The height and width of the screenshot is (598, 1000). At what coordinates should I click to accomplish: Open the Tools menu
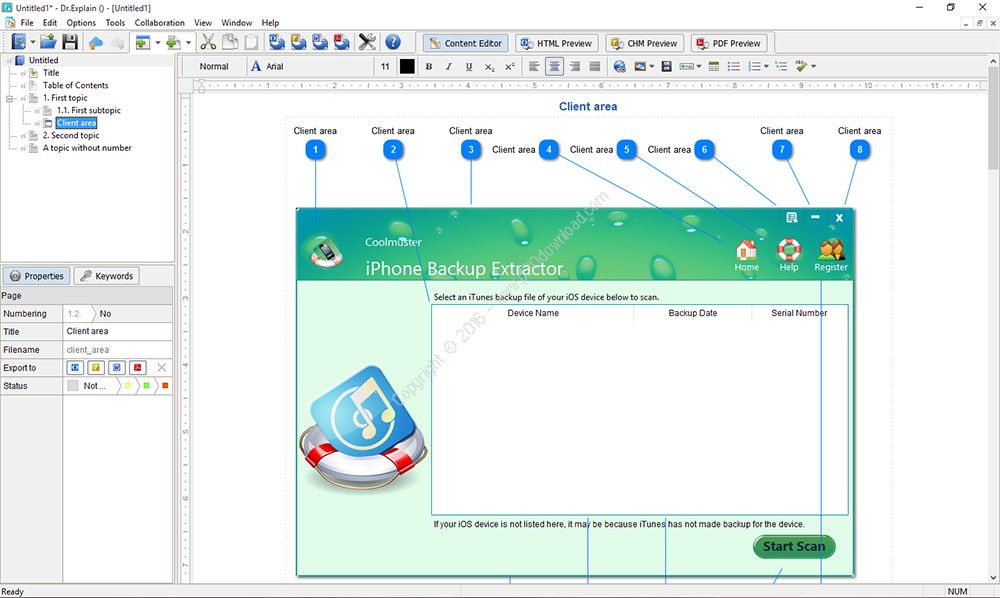pyautogui.click(x=115, y=22)
